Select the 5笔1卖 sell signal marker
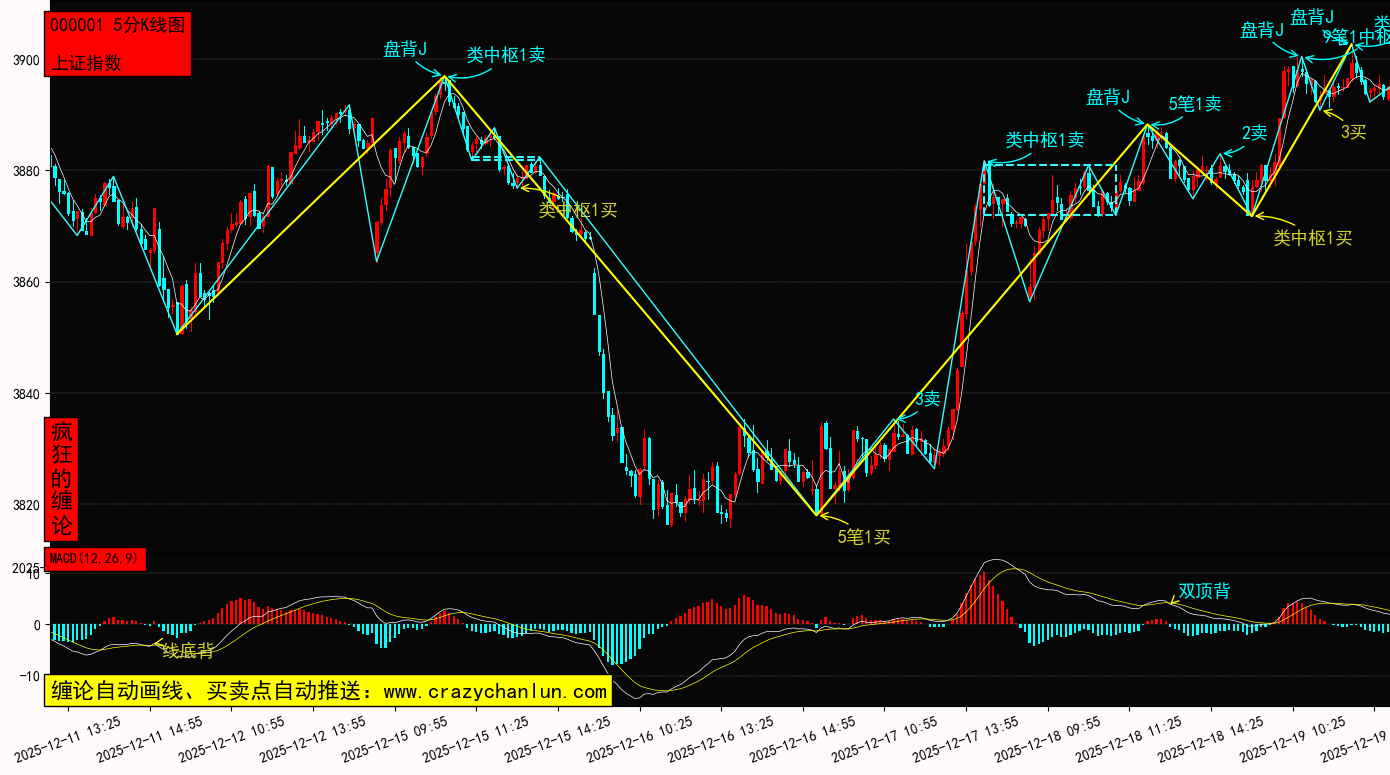This screenshot has height=775, width=1390. point(1195,103)
